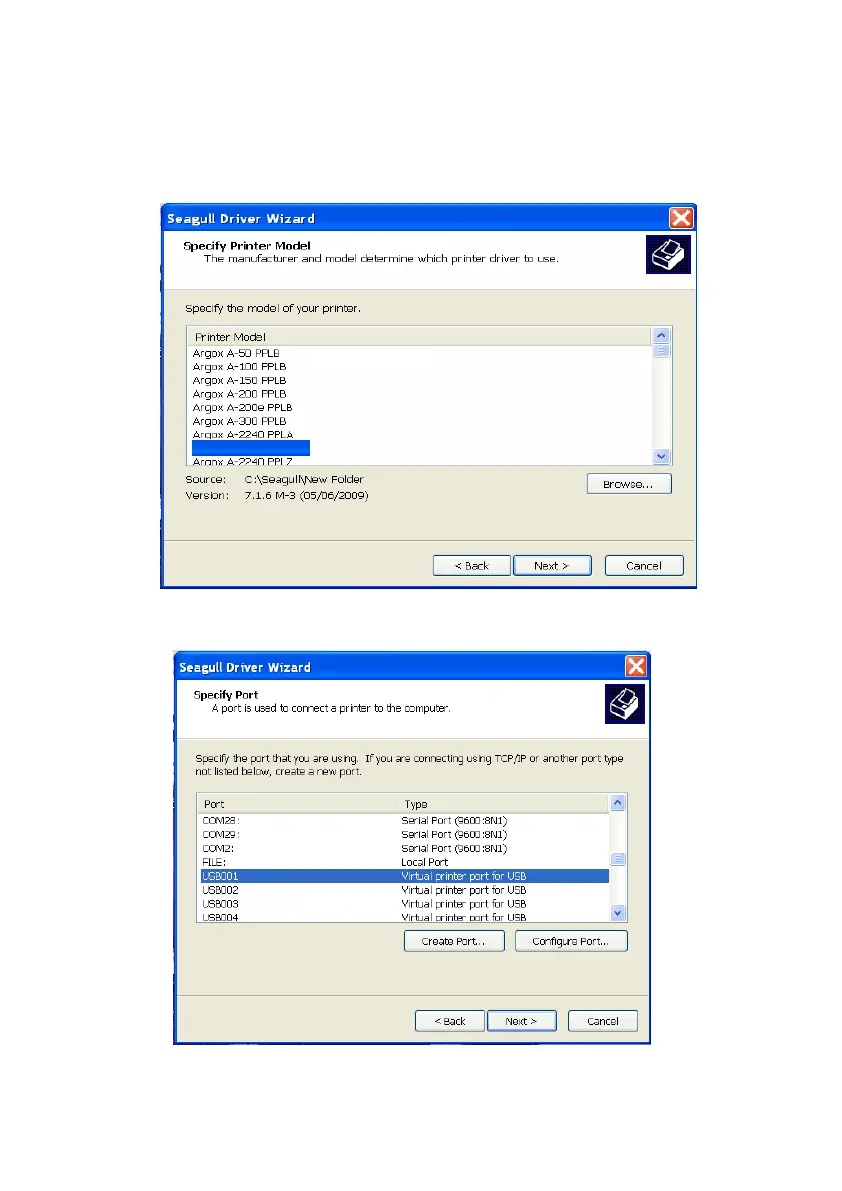
Task: Select Argox A-50 PPLB model
Action: point(236,353)
